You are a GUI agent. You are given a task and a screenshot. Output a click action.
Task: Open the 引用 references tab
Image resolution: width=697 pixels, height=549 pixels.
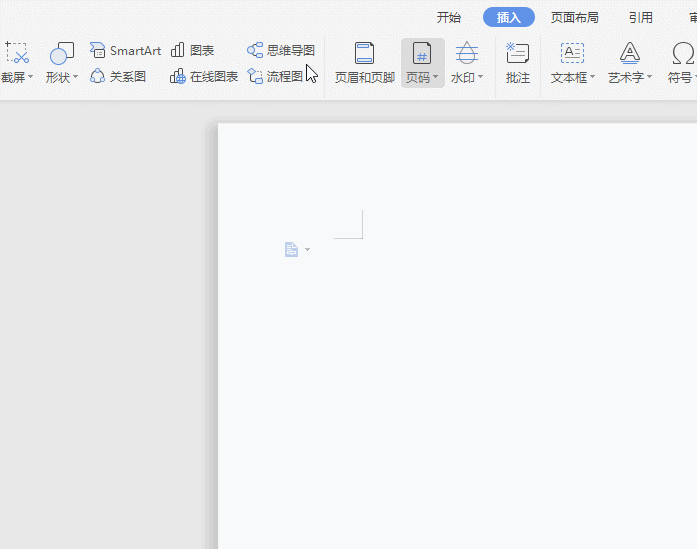[x=641, y=18]
